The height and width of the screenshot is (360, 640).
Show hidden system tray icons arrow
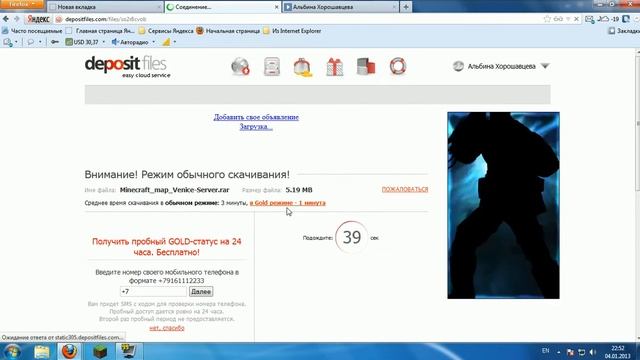point(559,352)
